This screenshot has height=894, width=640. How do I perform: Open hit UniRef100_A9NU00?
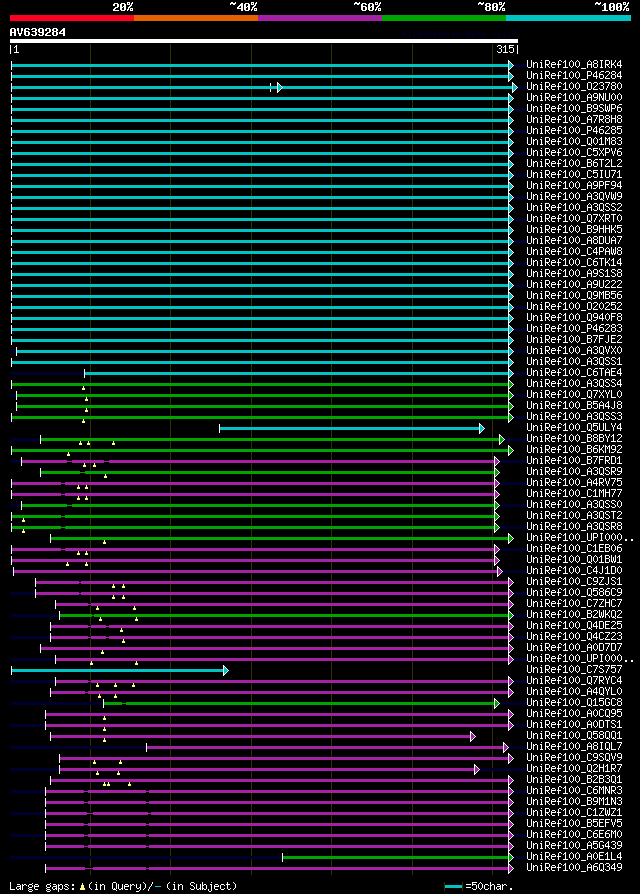point(574,97)
